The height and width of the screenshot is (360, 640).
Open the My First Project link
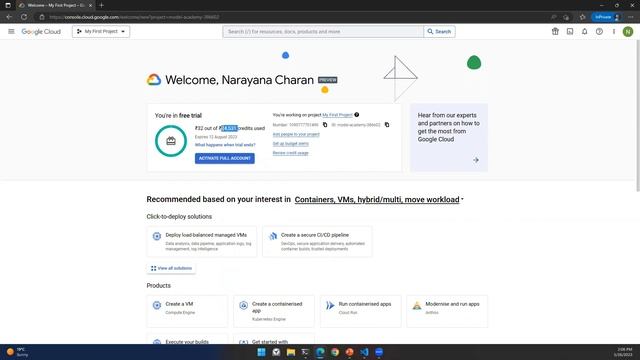[x=337, y=115]
